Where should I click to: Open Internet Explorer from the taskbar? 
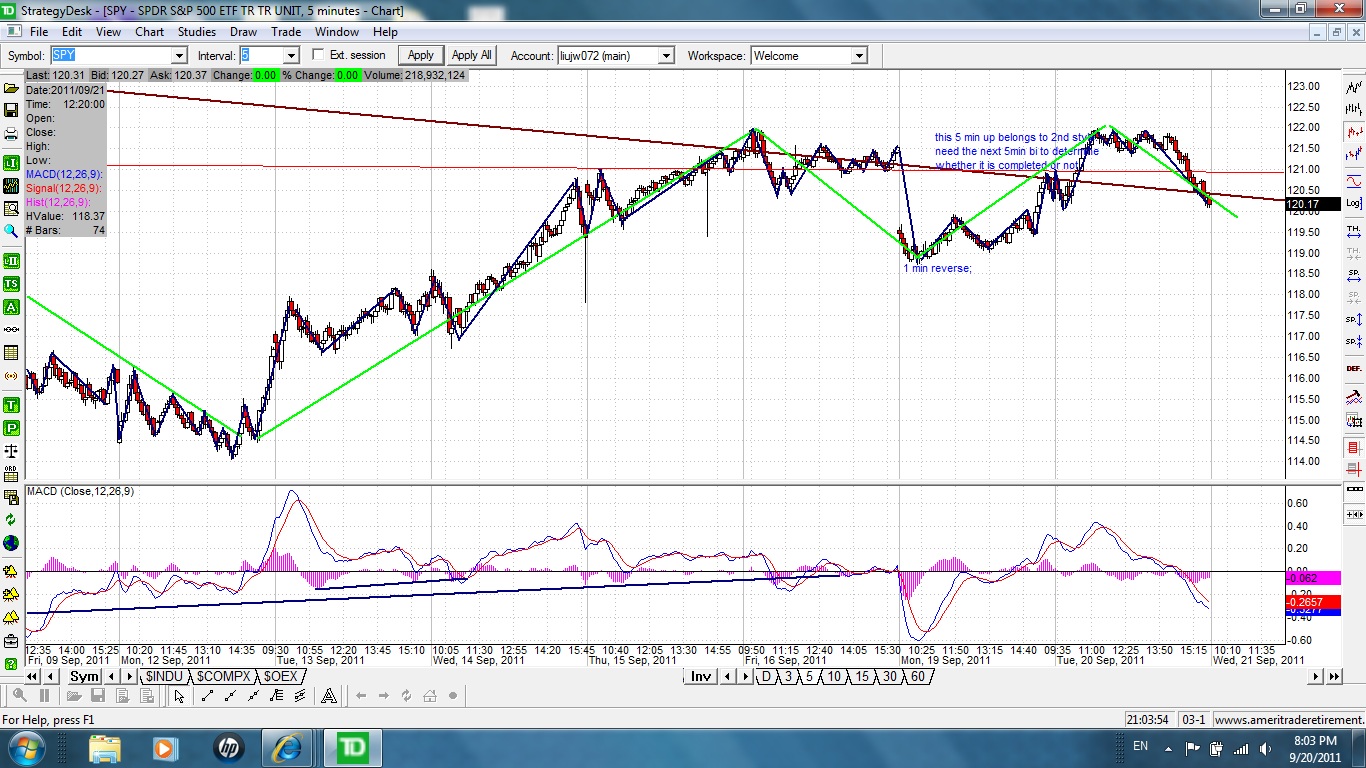(288, 748)
